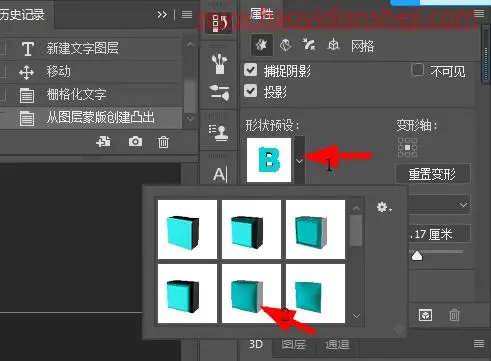491x361 pixels.
Task: Select the Coordinates properties icon
Action: [x=333, y=45]
